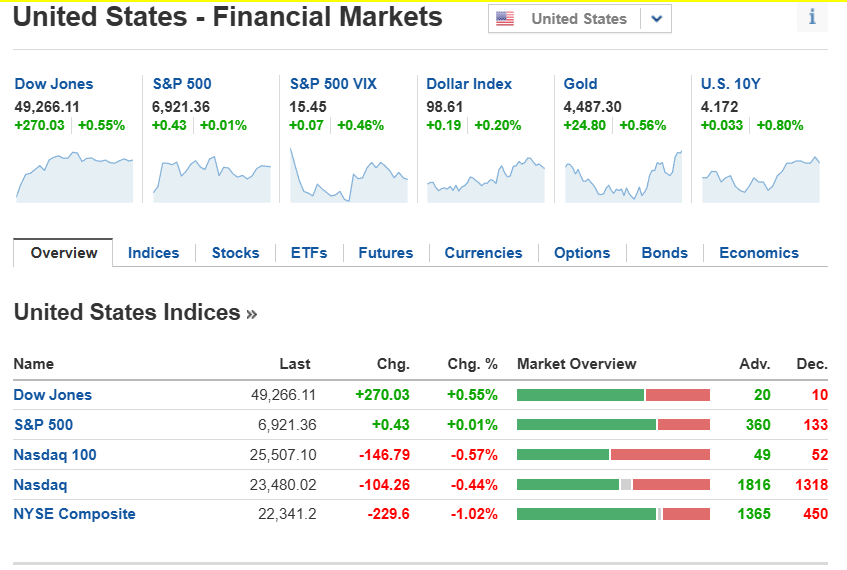
Task: Open Nasdaq 100 in the indices table
Action: pos(55,455)
